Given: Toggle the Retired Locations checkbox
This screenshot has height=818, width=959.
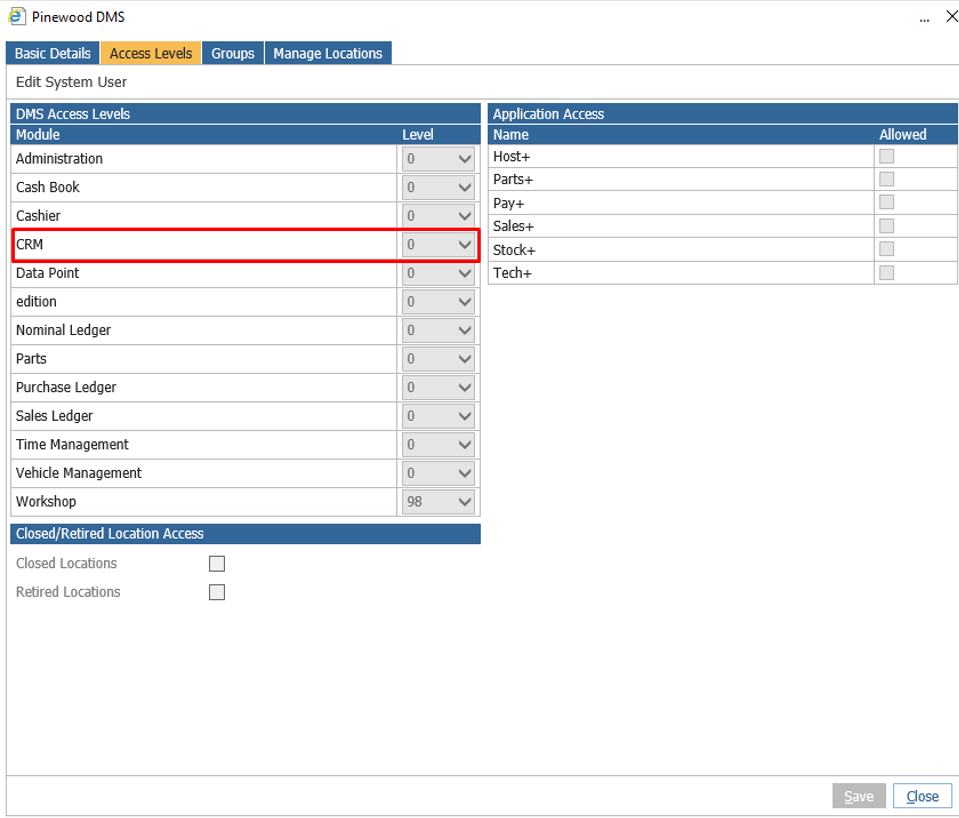Looking at the screenshot, I should 216,592.
